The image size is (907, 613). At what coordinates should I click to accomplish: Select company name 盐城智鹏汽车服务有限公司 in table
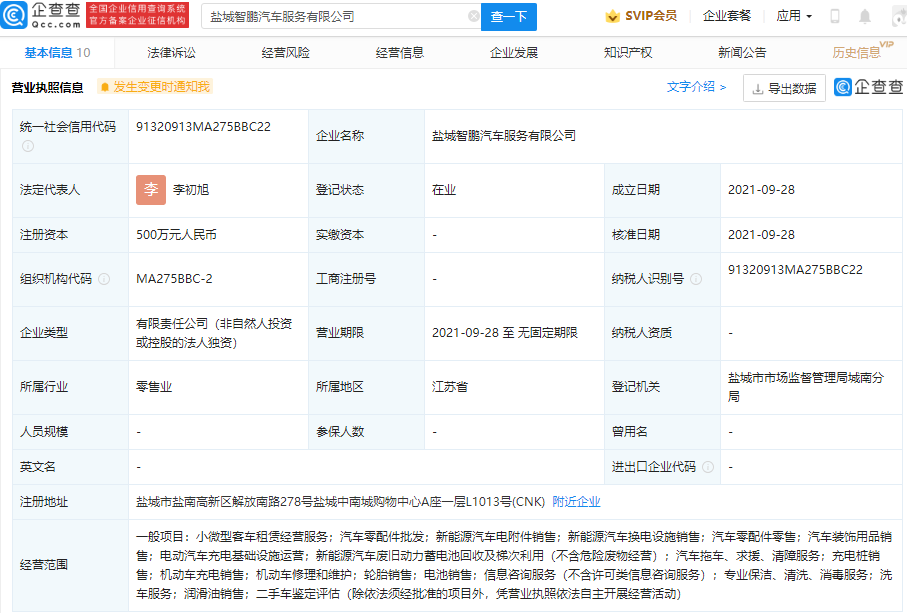504,136
